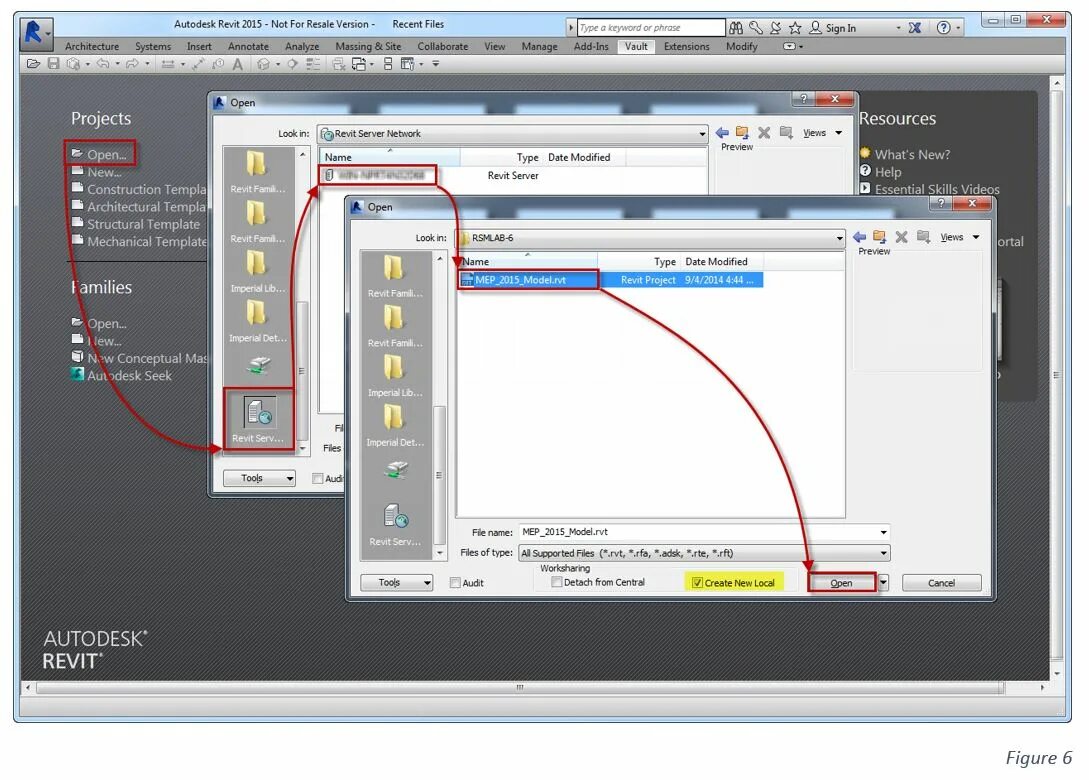Click the Delete X icon in front Open dialog
Screen dimensions: 1089x780
tap(901, 237)
